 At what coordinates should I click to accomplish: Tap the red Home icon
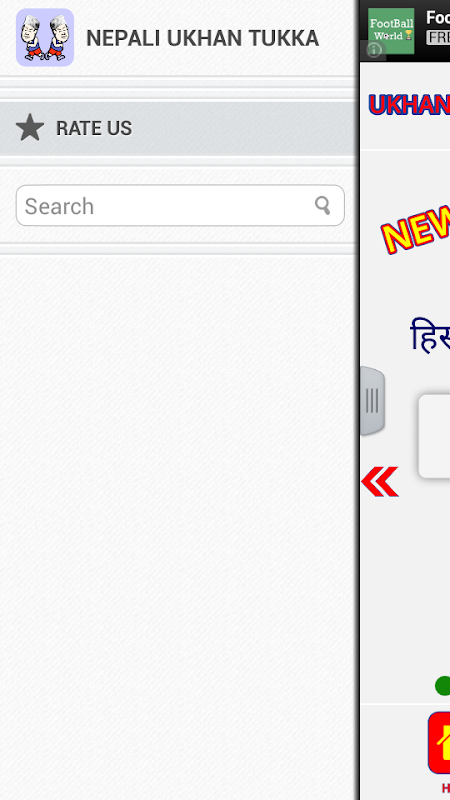[439, 743]
